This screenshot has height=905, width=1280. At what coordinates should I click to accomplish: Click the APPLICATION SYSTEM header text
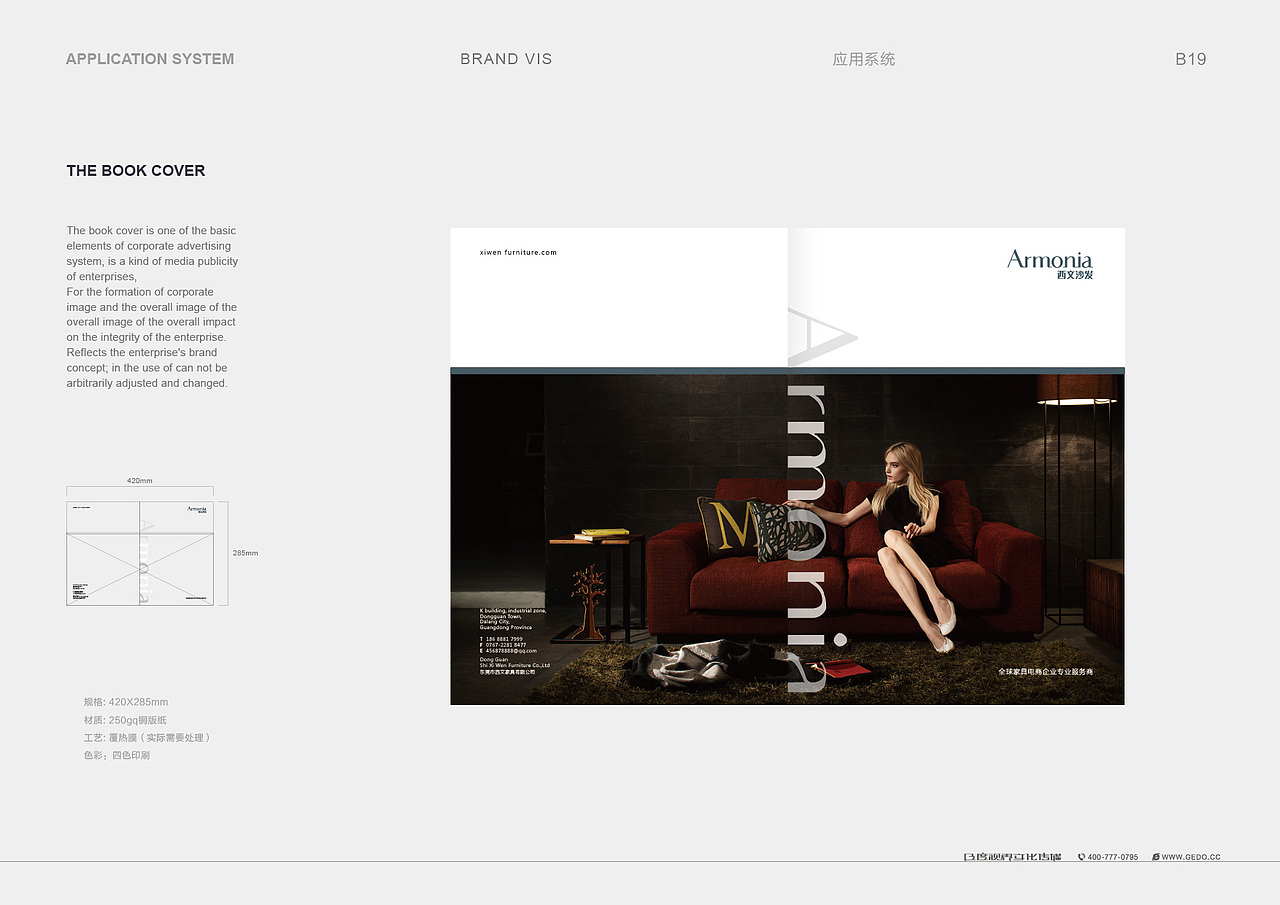click(150, 59)
